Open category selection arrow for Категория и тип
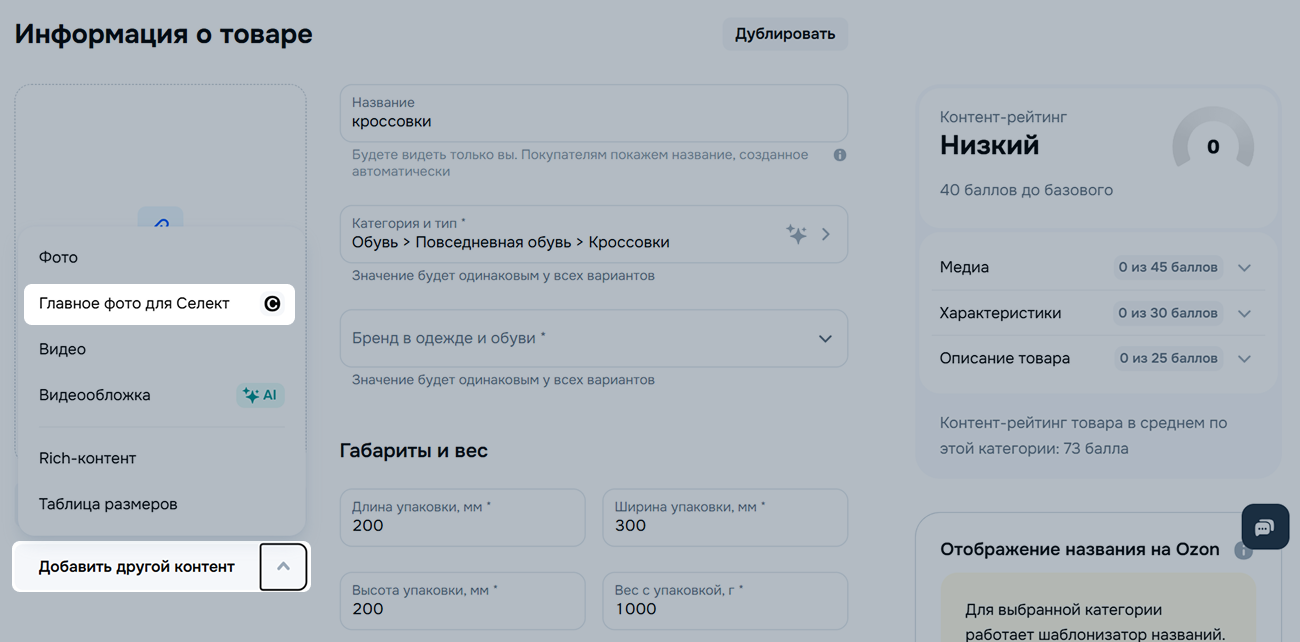 [x=826, y=234]
